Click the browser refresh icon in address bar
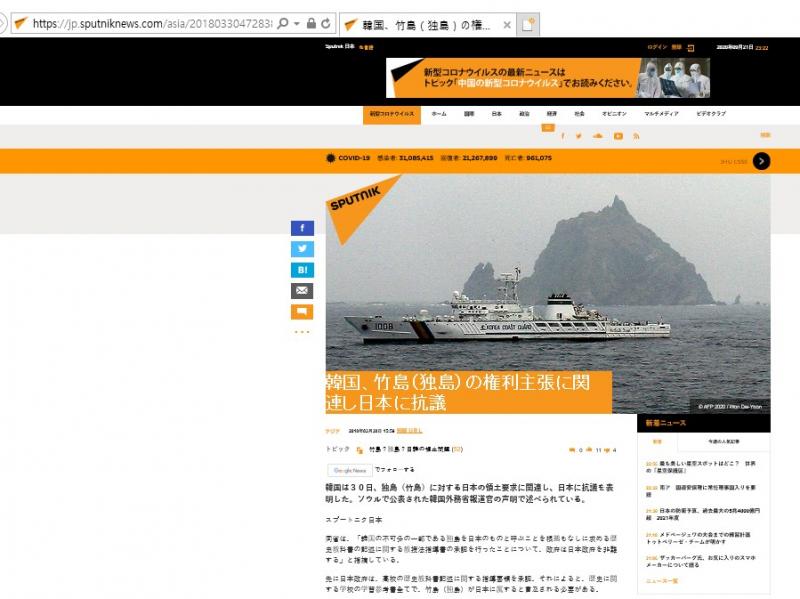800x599 pixels. click(x=327, y=23)
